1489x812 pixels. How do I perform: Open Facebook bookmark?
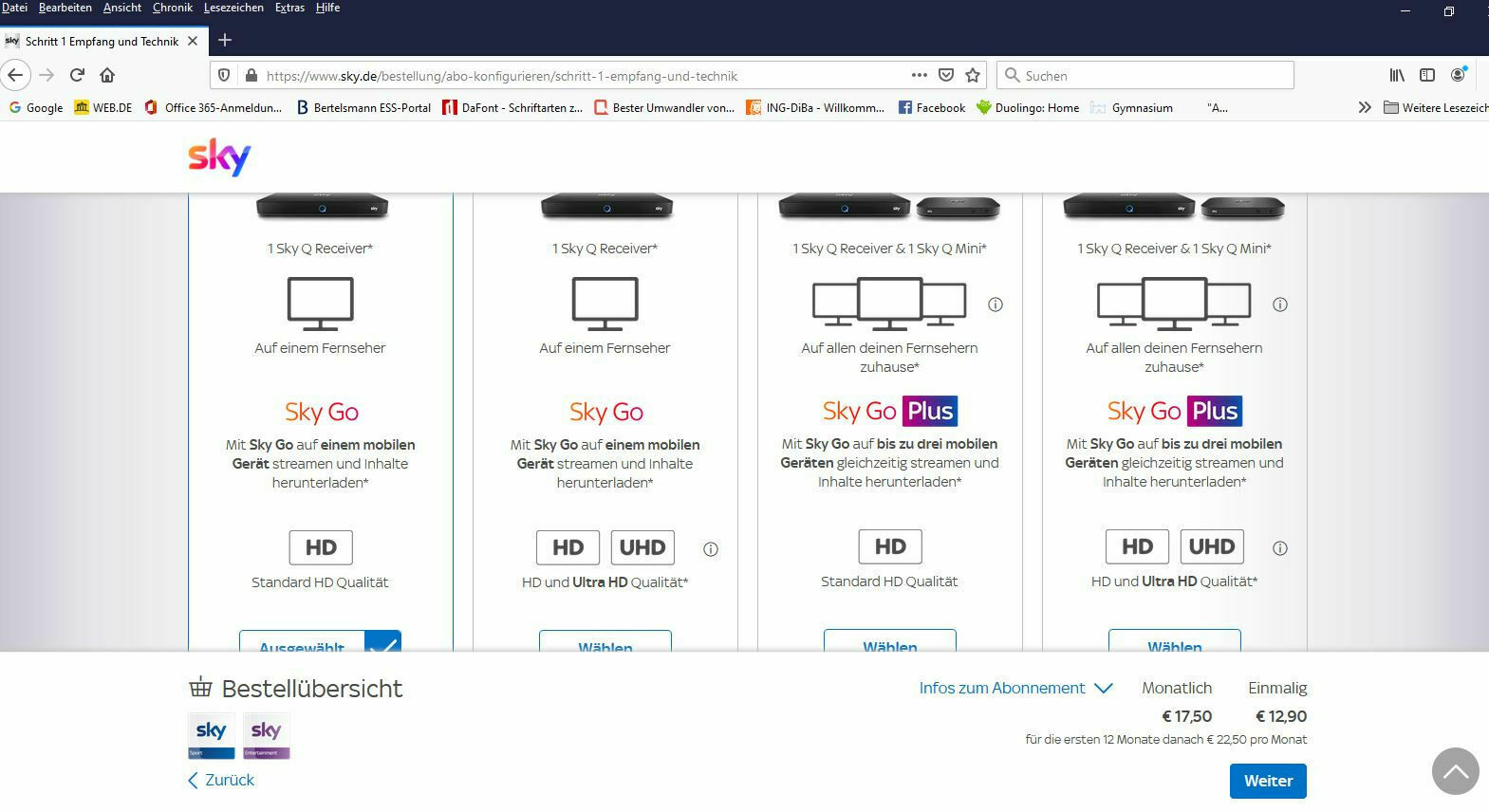click(932, 107)
